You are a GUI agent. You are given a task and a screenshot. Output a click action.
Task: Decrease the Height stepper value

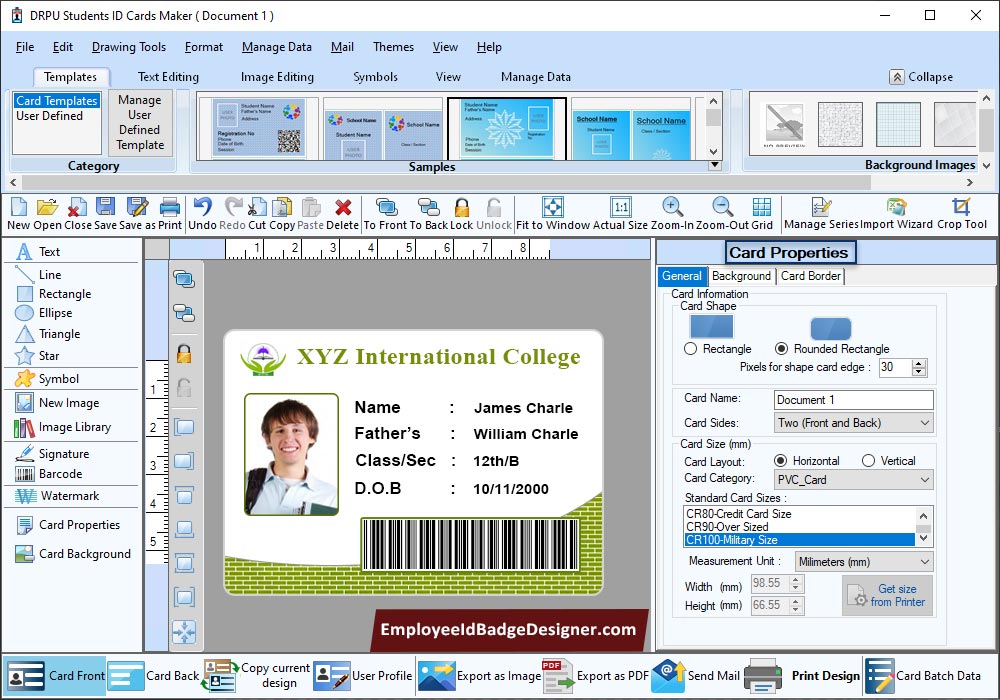coord(795,609)
